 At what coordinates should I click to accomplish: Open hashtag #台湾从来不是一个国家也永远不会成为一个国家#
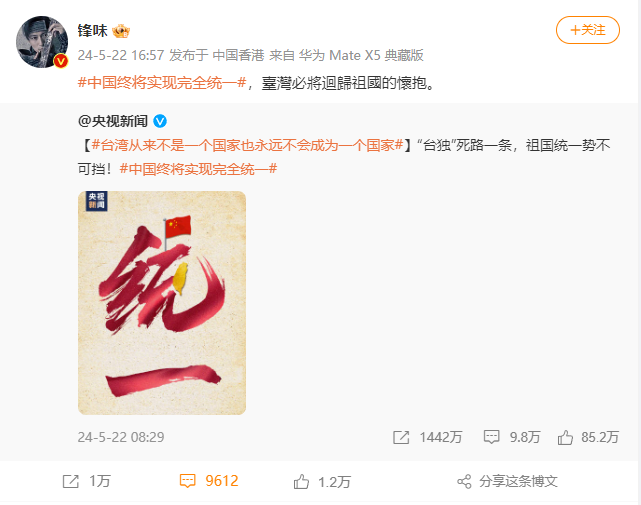(247, 145)
